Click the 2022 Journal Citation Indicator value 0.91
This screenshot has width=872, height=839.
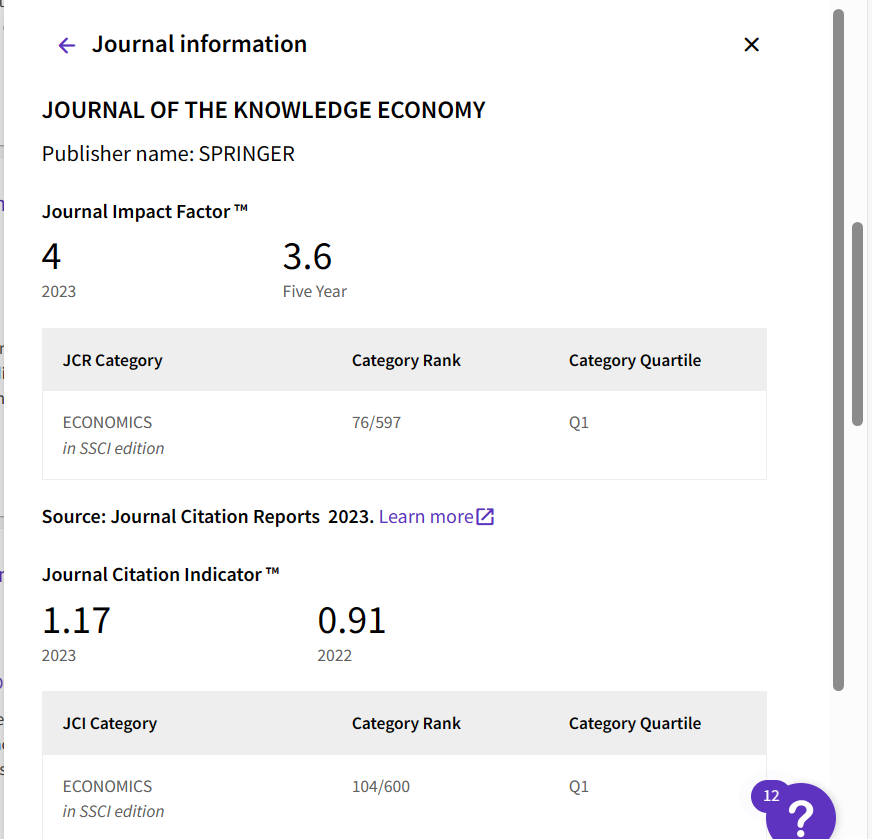pos(351,621)
